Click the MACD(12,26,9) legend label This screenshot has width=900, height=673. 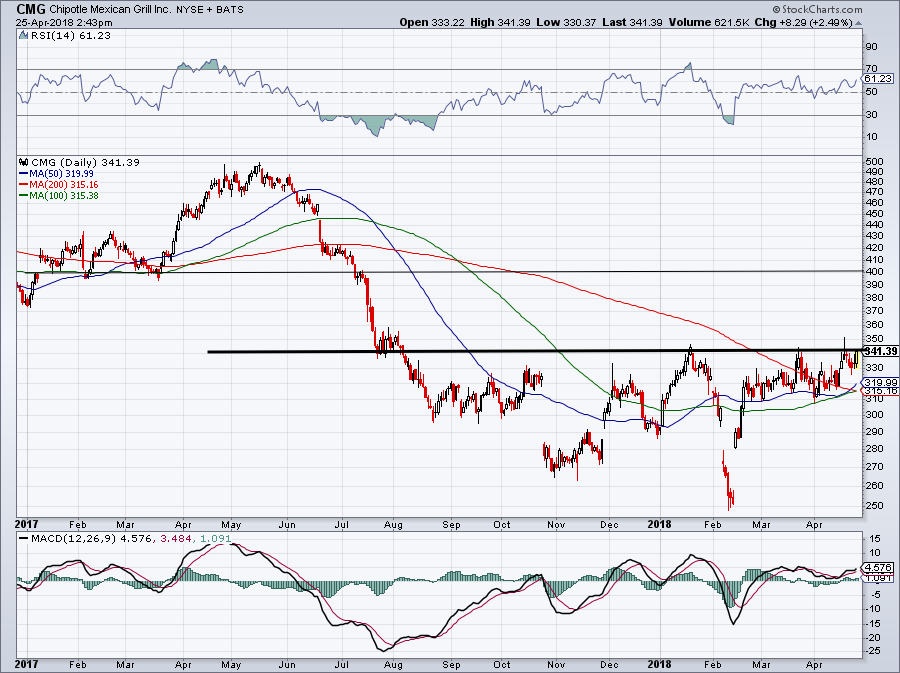(x=75, y=539)
